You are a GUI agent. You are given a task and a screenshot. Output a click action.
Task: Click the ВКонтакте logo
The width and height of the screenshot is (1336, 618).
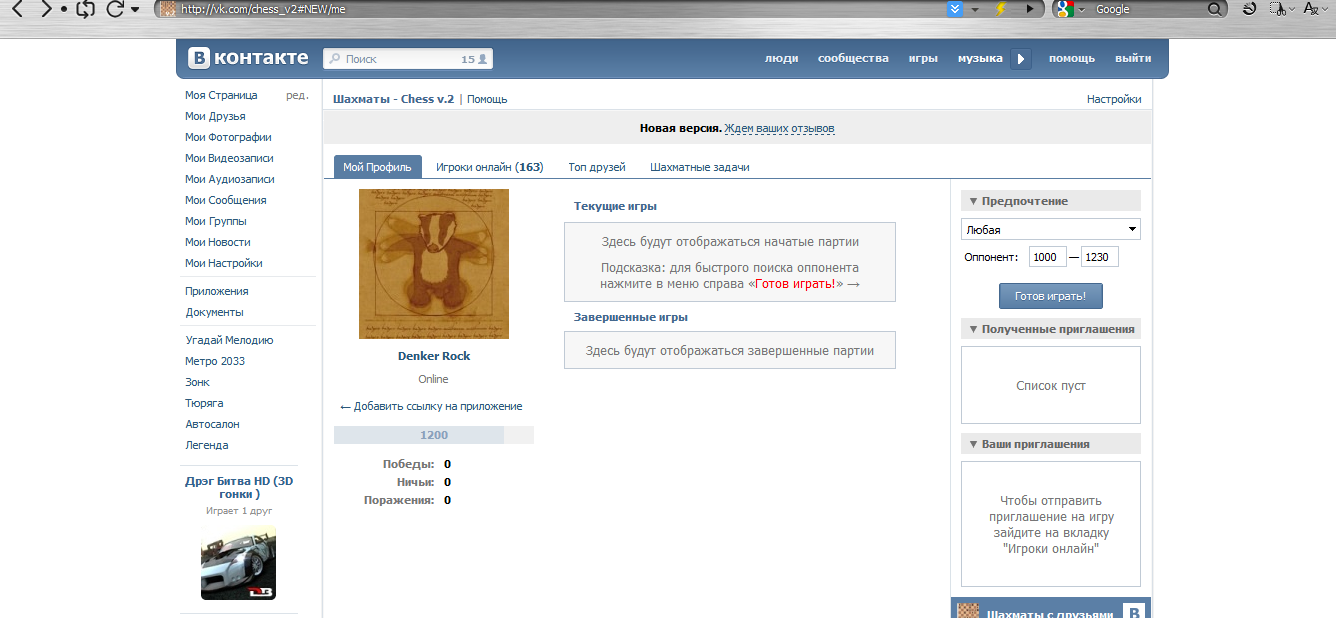(x=249, y=58)
